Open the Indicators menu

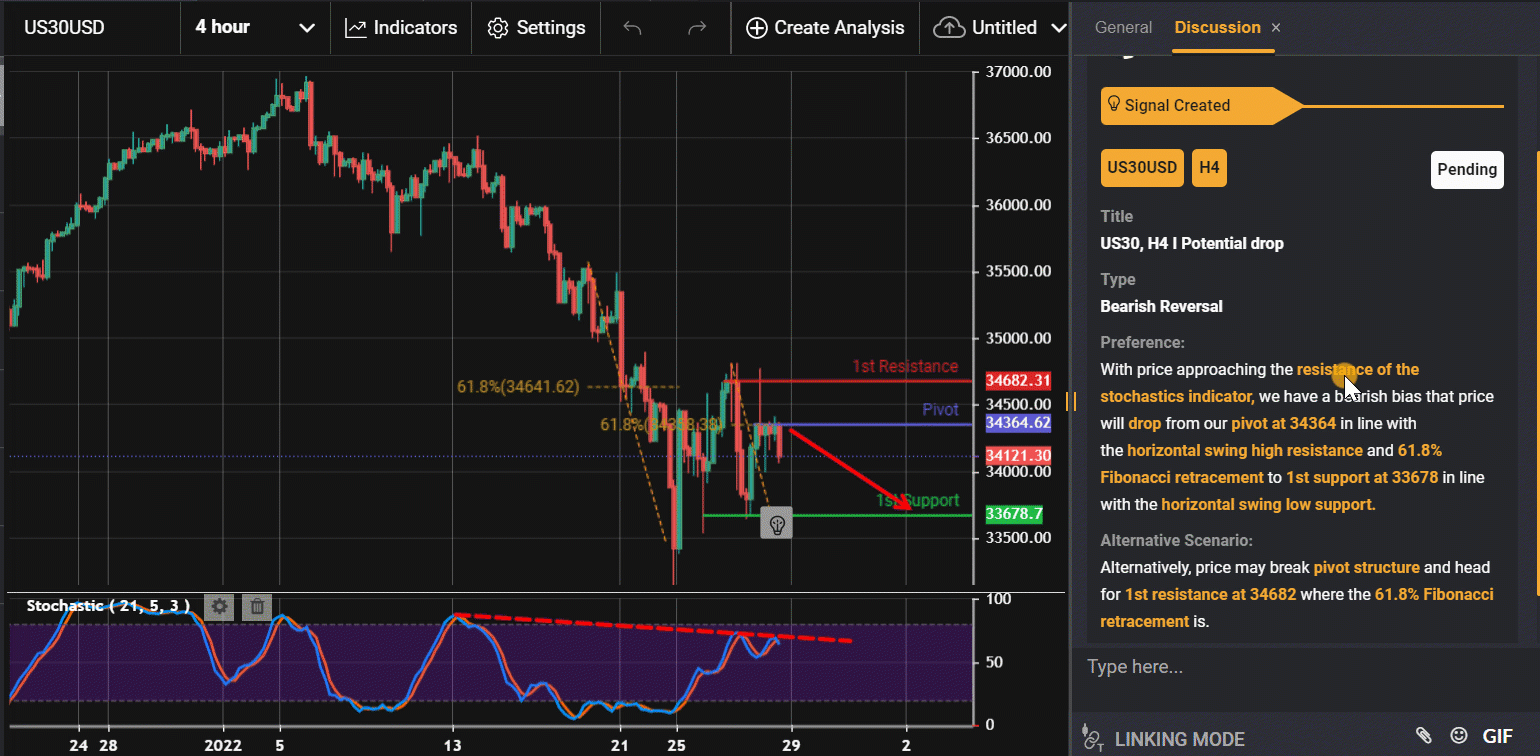(x=401, y=28)
